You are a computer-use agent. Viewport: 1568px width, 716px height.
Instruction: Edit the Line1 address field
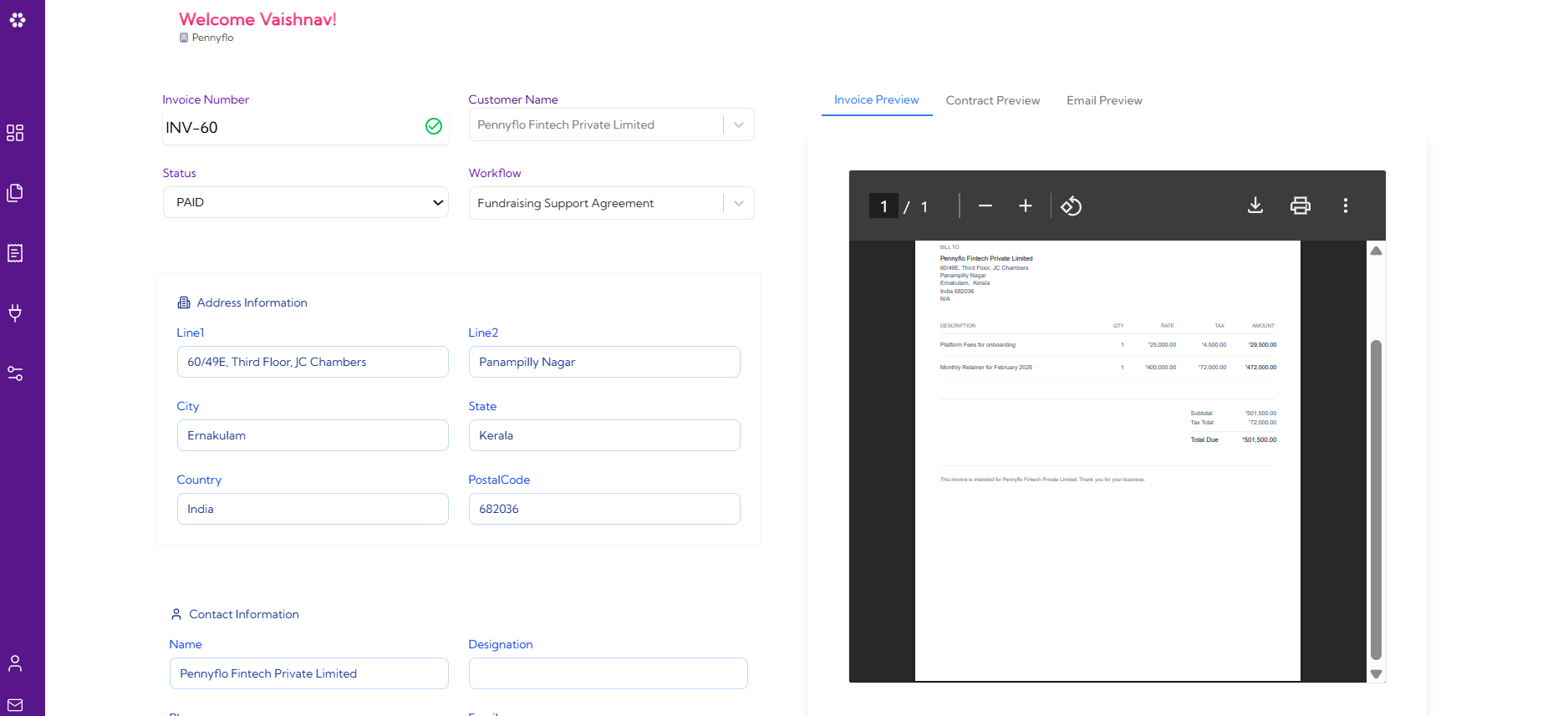pos(313,362)
